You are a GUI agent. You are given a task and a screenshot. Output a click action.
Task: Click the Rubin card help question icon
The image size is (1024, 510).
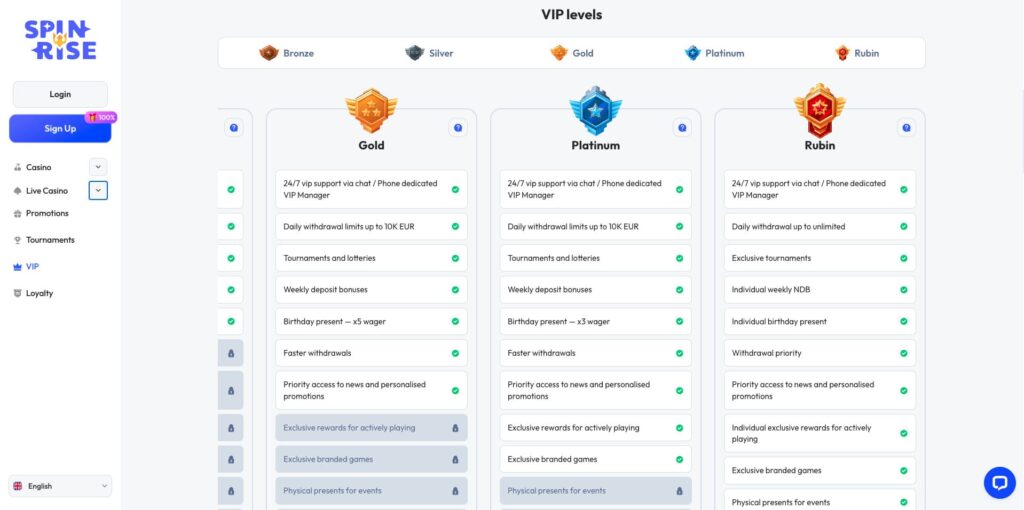(905, 128)
